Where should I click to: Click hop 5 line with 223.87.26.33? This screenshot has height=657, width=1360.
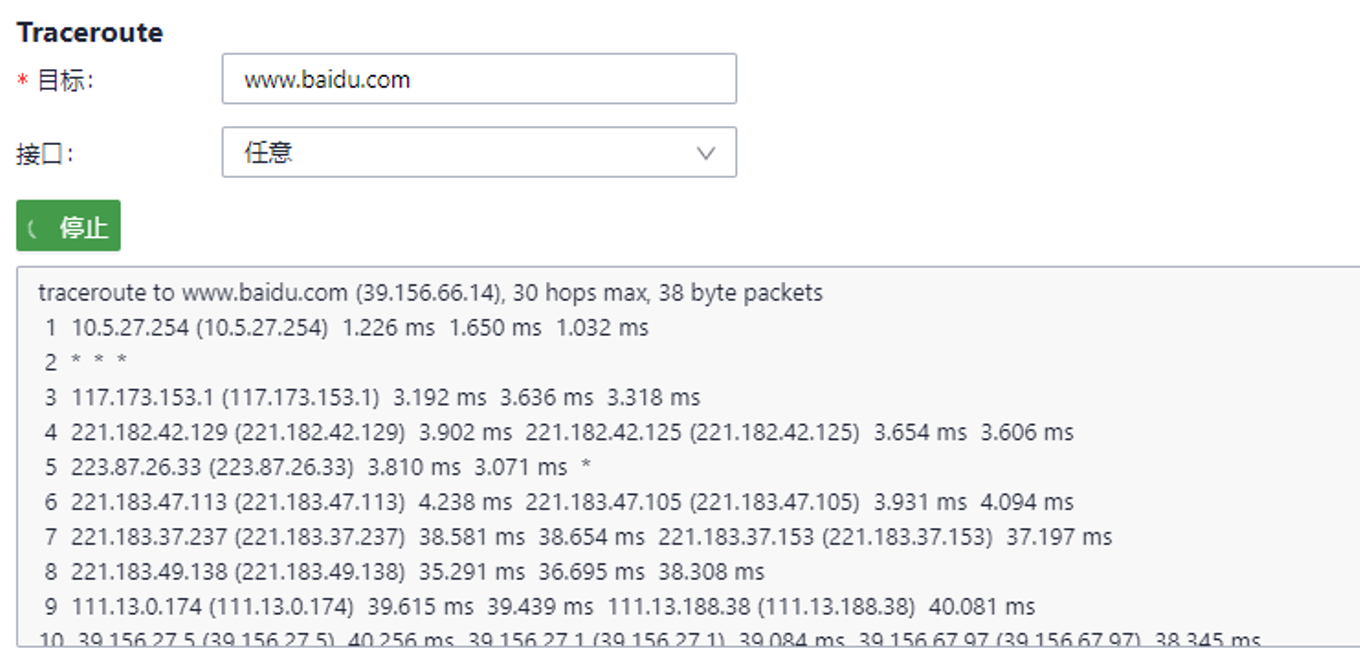[319, 467]
